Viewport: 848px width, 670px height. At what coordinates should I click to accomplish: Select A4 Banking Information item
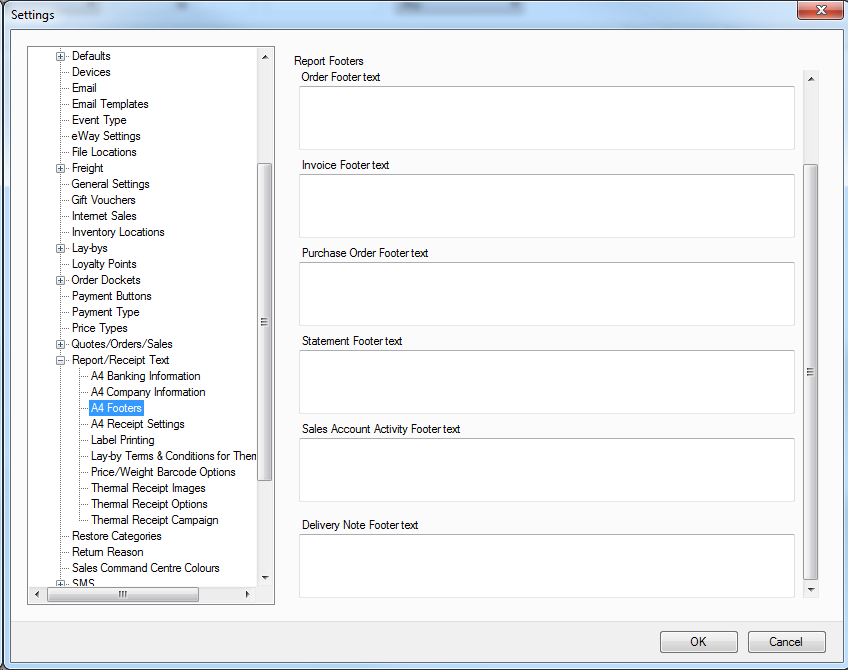tap(145, 376)
